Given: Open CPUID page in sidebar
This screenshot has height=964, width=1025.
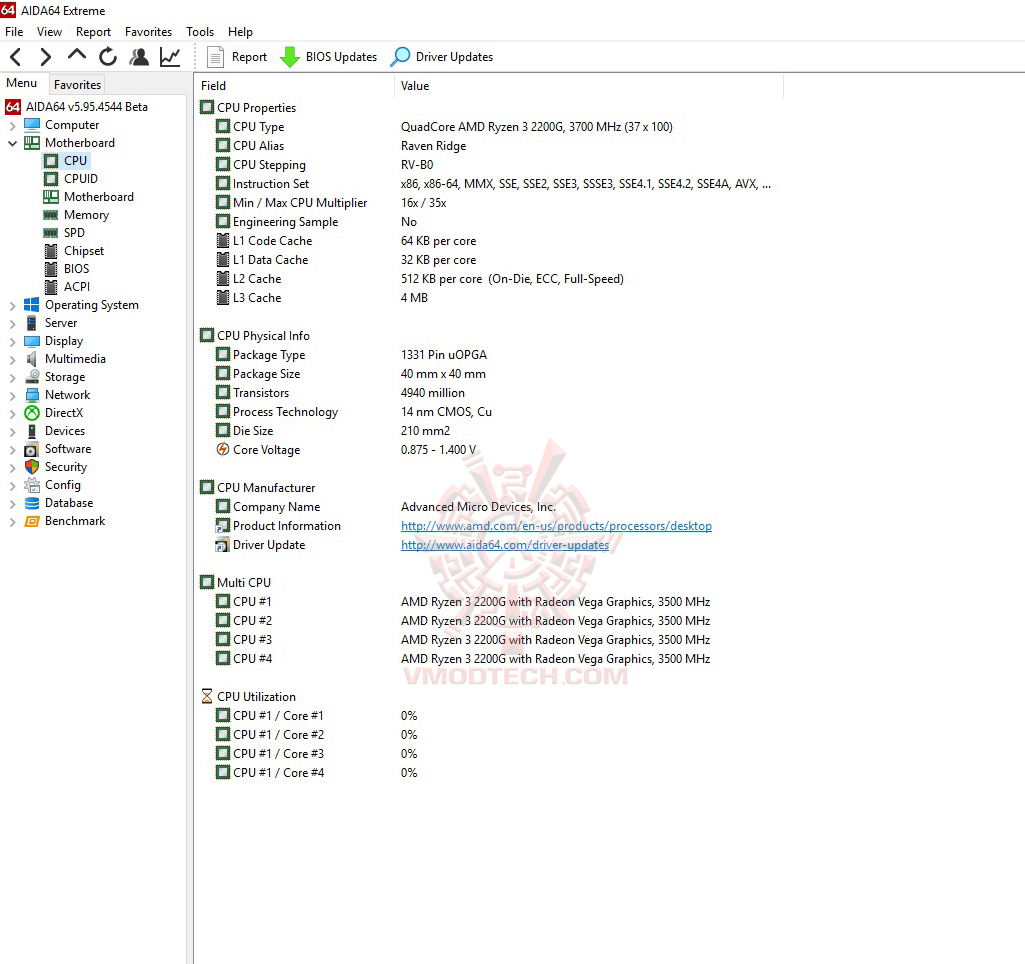Looking at the screenshot, I should pos(81,178).
